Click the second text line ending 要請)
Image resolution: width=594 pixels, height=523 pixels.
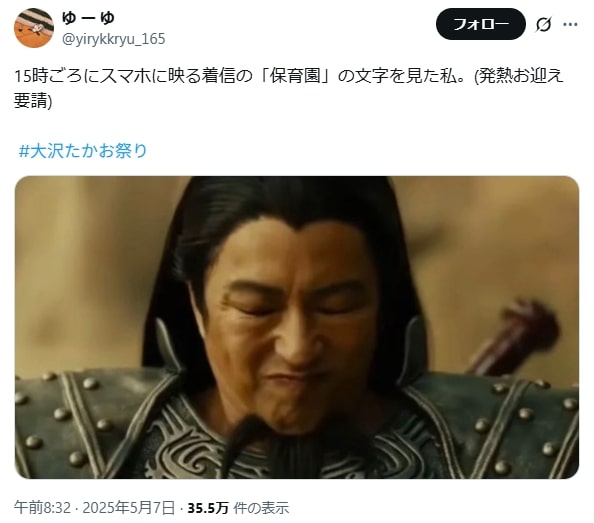pyautogui.click(x=33, y=100)
